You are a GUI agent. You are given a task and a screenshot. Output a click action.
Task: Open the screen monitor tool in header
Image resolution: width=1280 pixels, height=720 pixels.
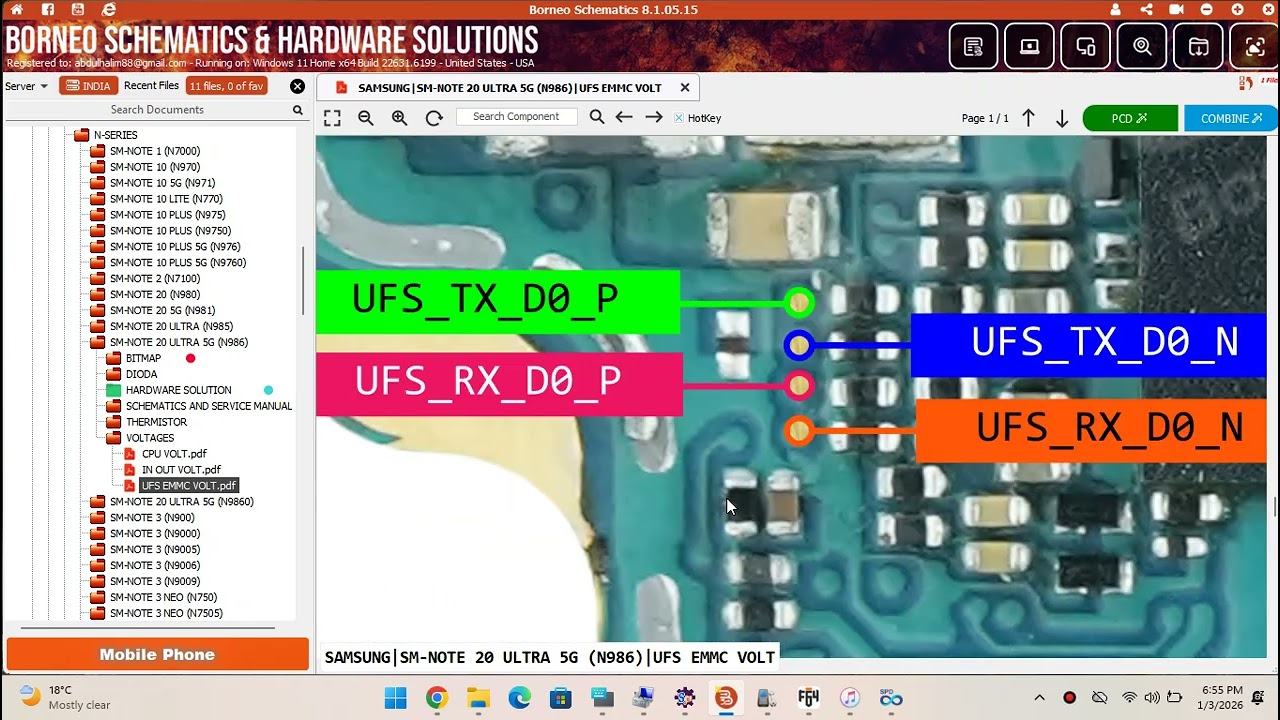[1029, 46]
